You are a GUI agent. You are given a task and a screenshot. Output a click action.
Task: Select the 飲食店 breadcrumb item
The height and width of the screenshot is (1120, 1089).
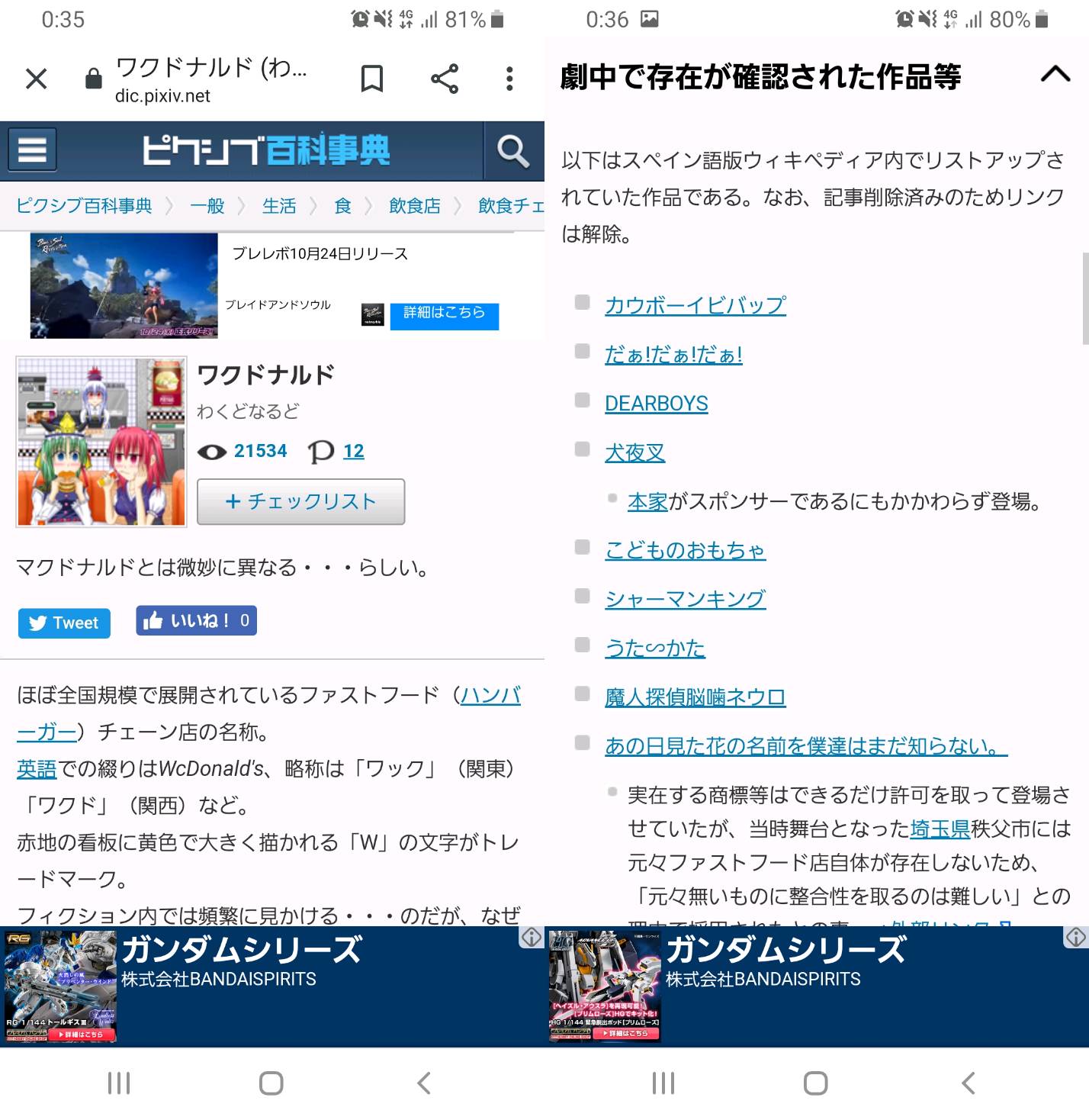(414, 206)
